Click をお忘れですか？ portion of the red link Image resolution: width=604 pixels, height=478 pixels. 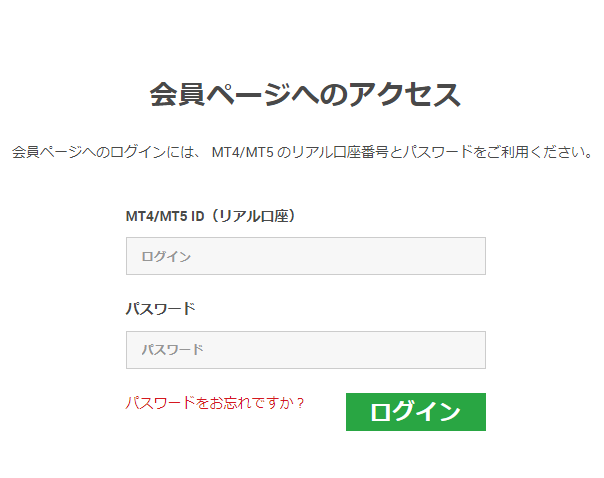click(x=250, y=403)
